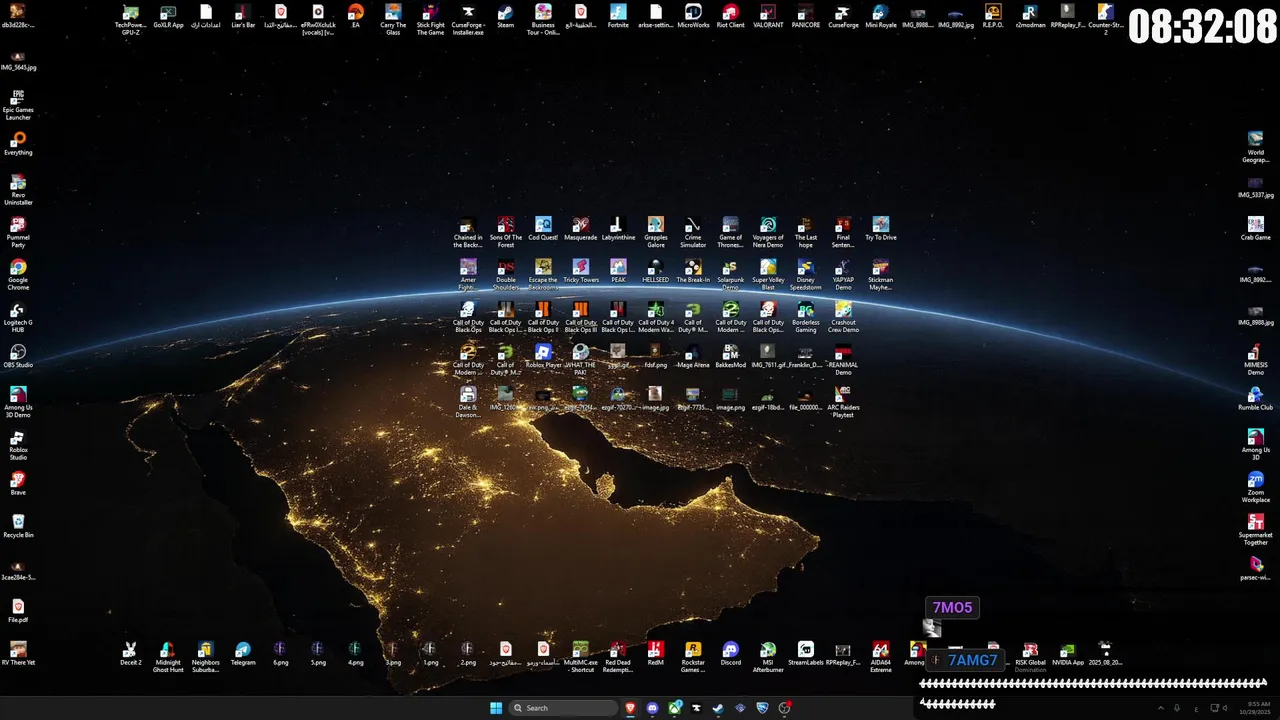The height and width of the screenshot is (720, 1280).
Task: Open Discord from the taskbar
Action: [x=653, y=708]
